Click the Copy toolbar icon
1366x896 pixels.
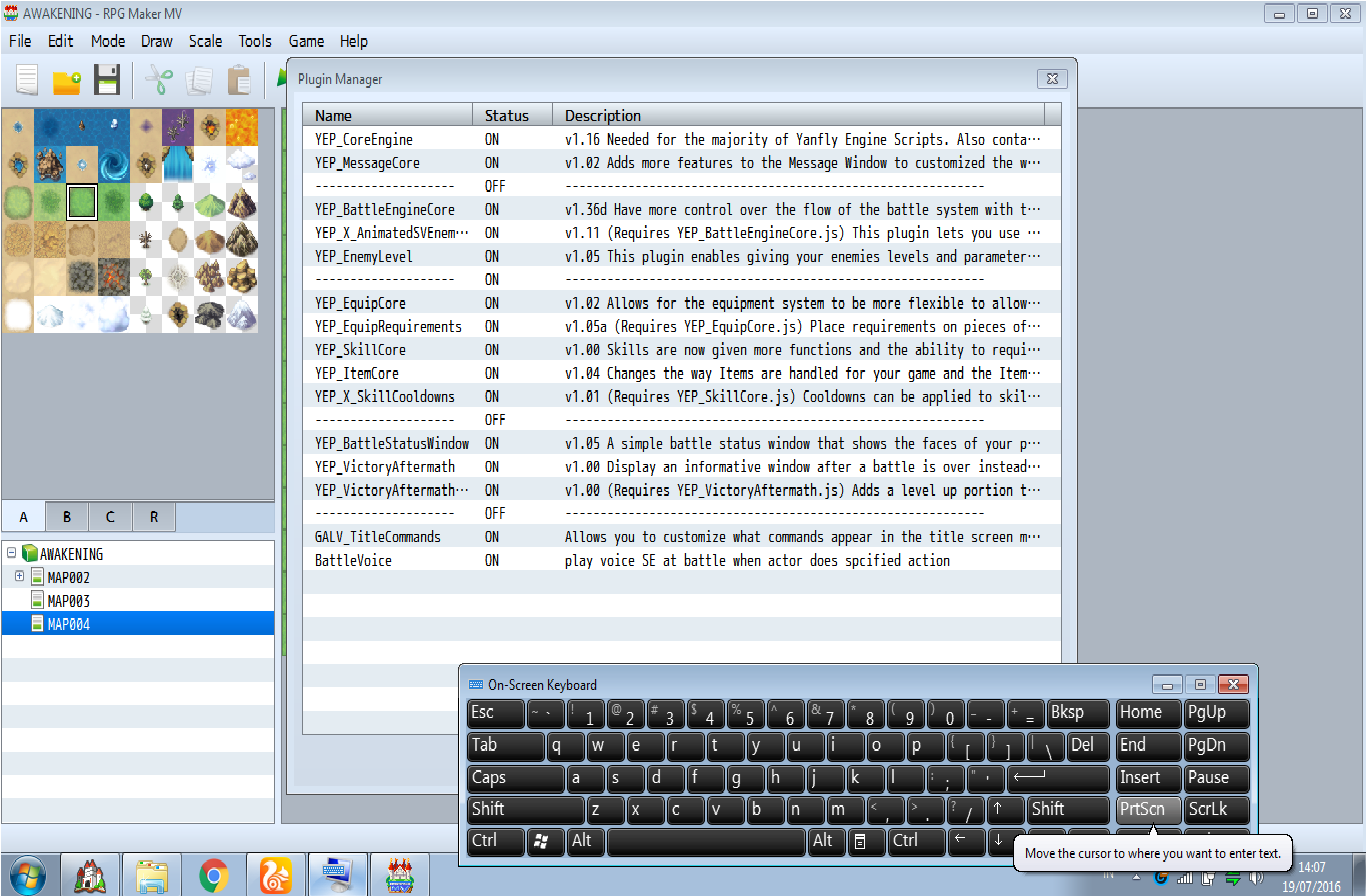[x=199, y=80]
